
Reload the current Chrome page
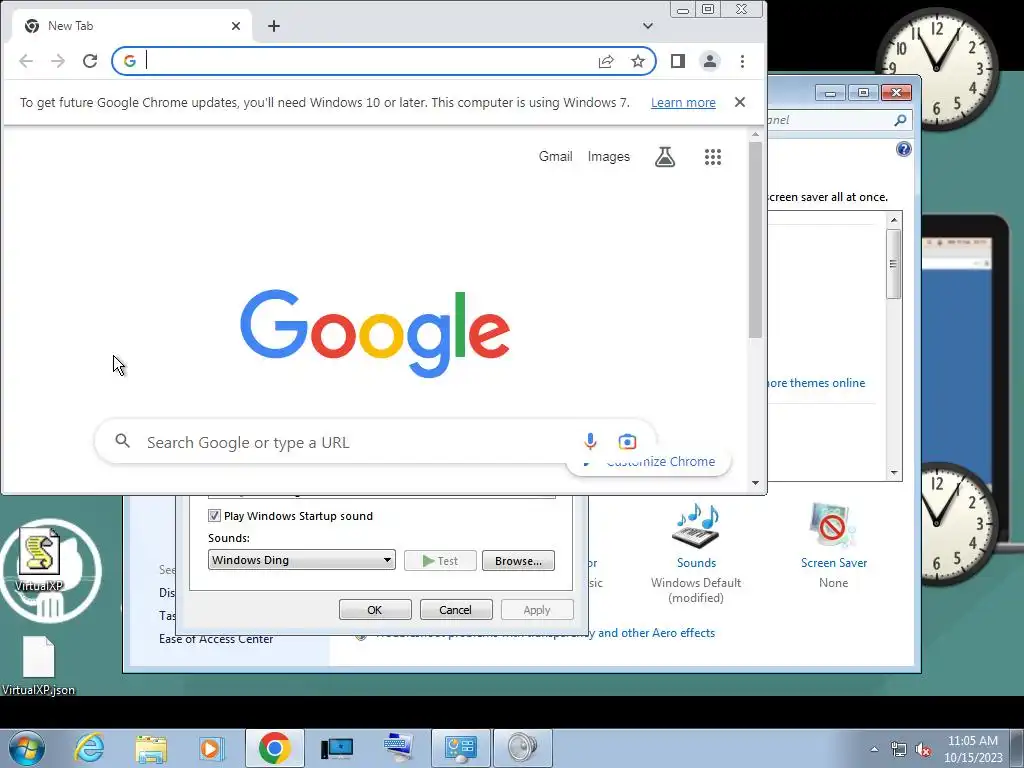tap(90, 61)
